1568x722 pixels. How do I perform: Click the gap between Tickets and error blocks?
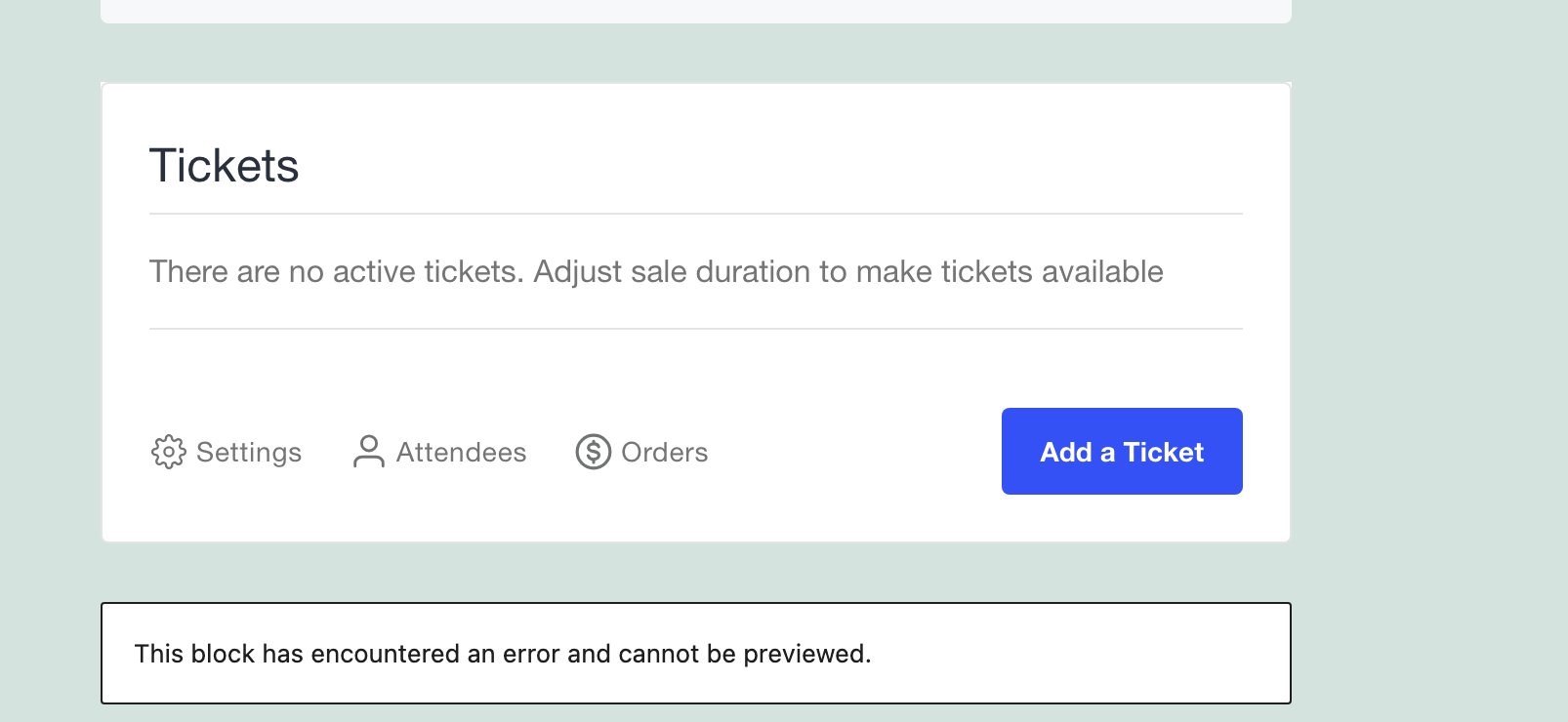pyautogui.click(x=696, y=573)
